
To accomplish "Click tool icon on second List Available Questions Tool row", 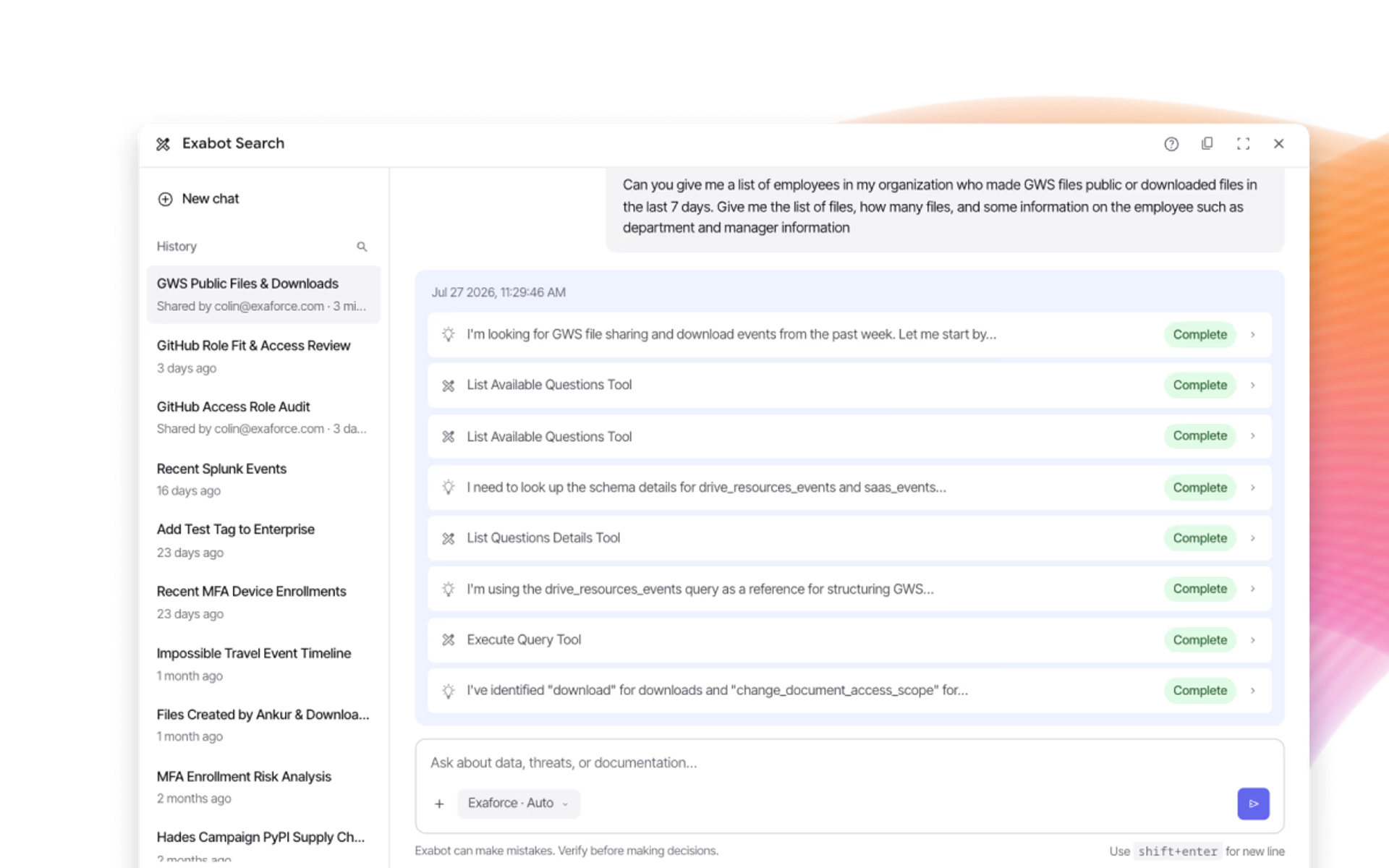I will (x=449, y=436).
